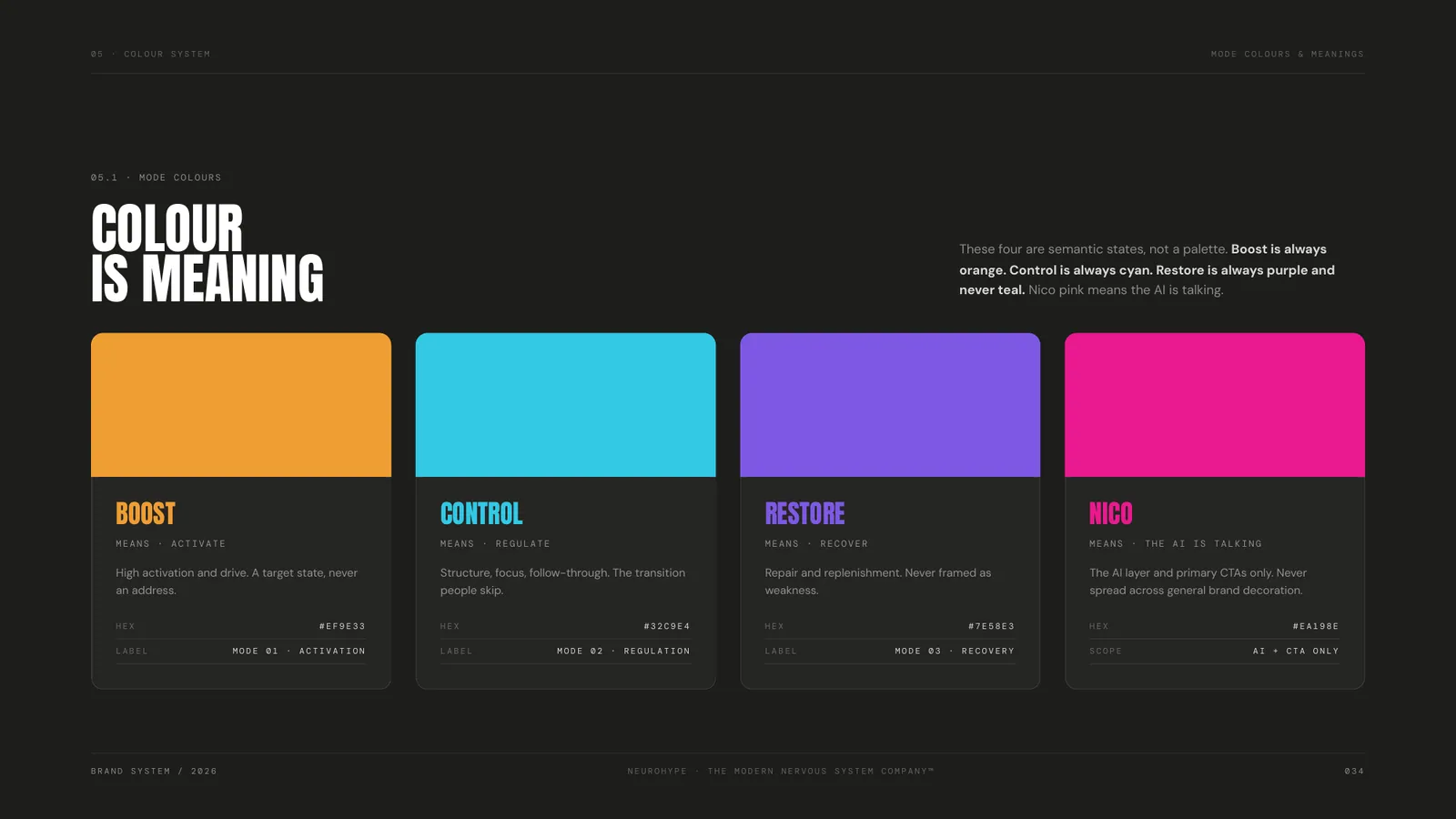Click the LABEL field label in Control card
The width and height of the screenshot is (1456, 819).
point(457,651)
